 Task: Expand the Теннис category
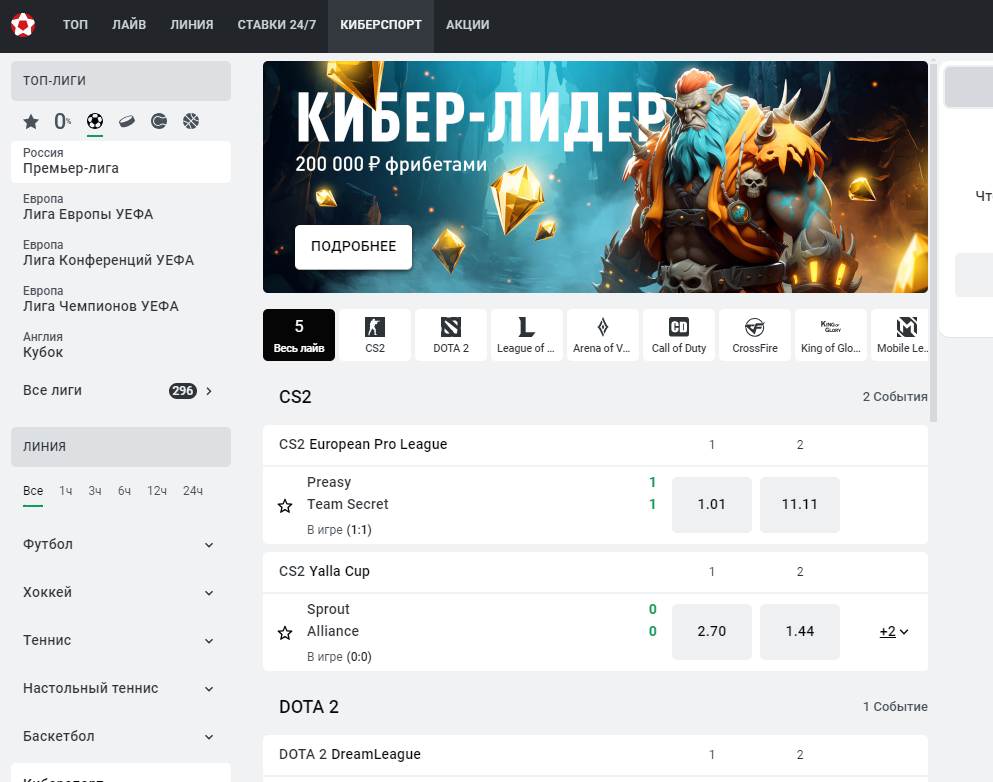pos(120,641)
